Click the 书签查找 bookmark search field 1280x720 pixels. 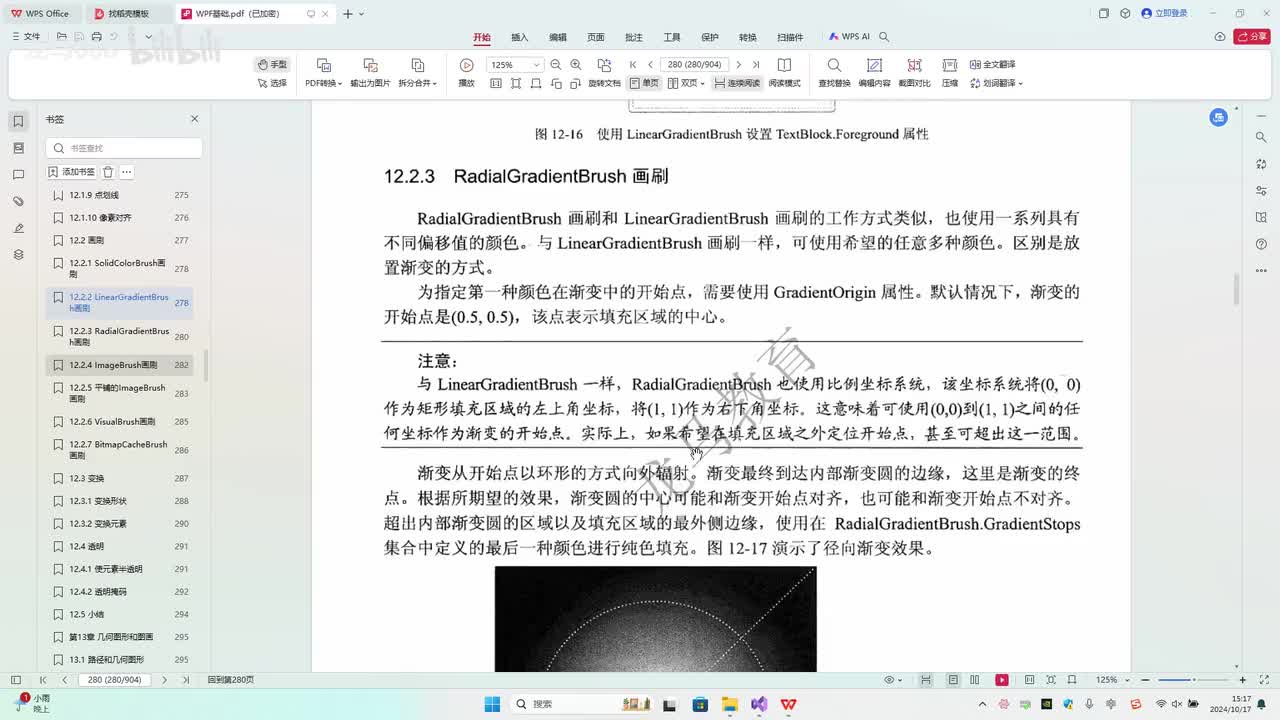(124, 148)
